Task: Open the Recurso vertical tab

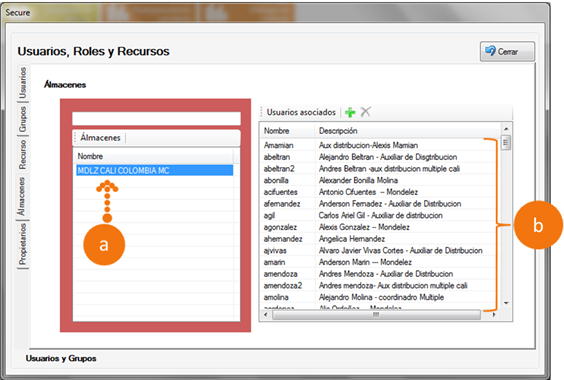Action: pos(23,155)
